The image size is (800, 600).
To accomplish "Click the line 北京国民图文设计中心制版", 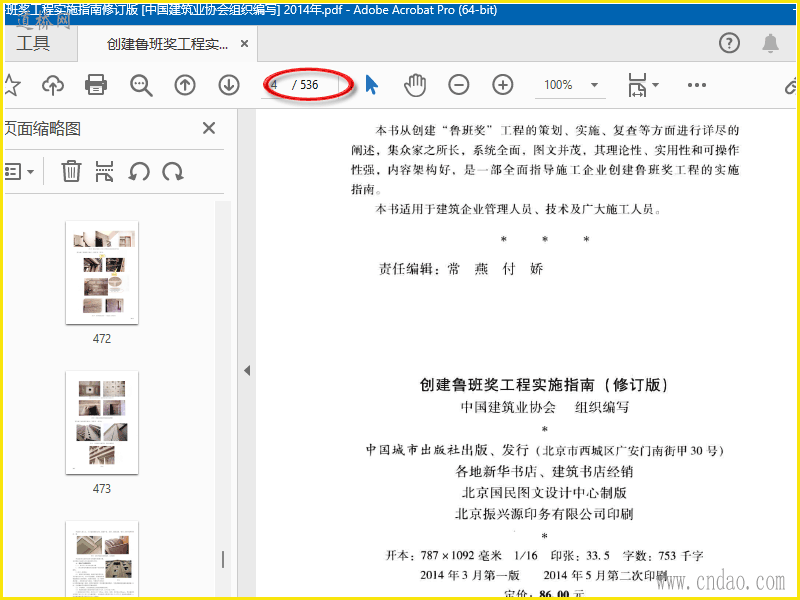I will [544, 492].
